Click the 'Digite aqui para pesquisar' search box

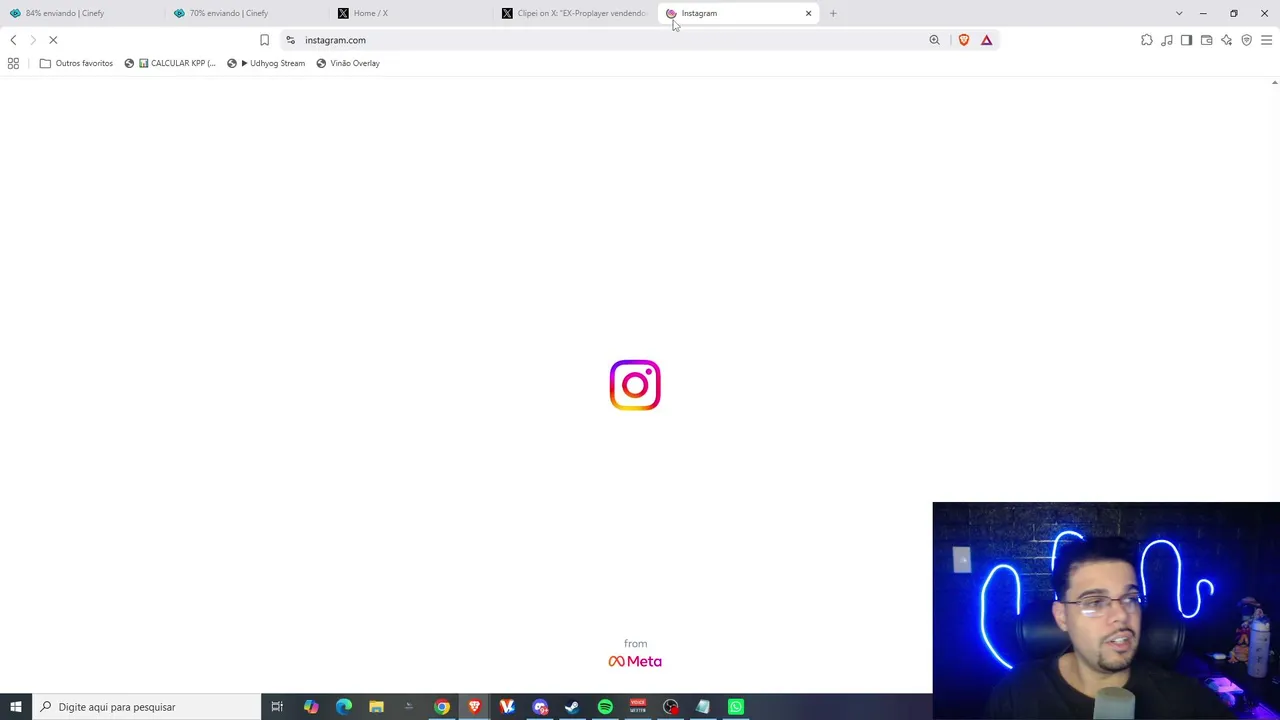(x=146, y=707)
